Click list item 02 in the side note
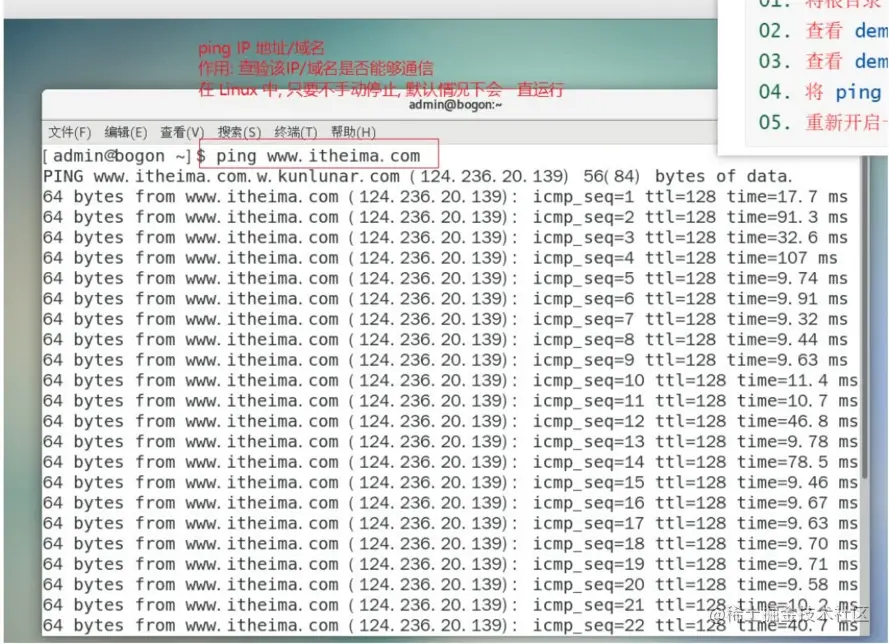The height and width of the screenshot is (644, 889). [x=823, y=31]
